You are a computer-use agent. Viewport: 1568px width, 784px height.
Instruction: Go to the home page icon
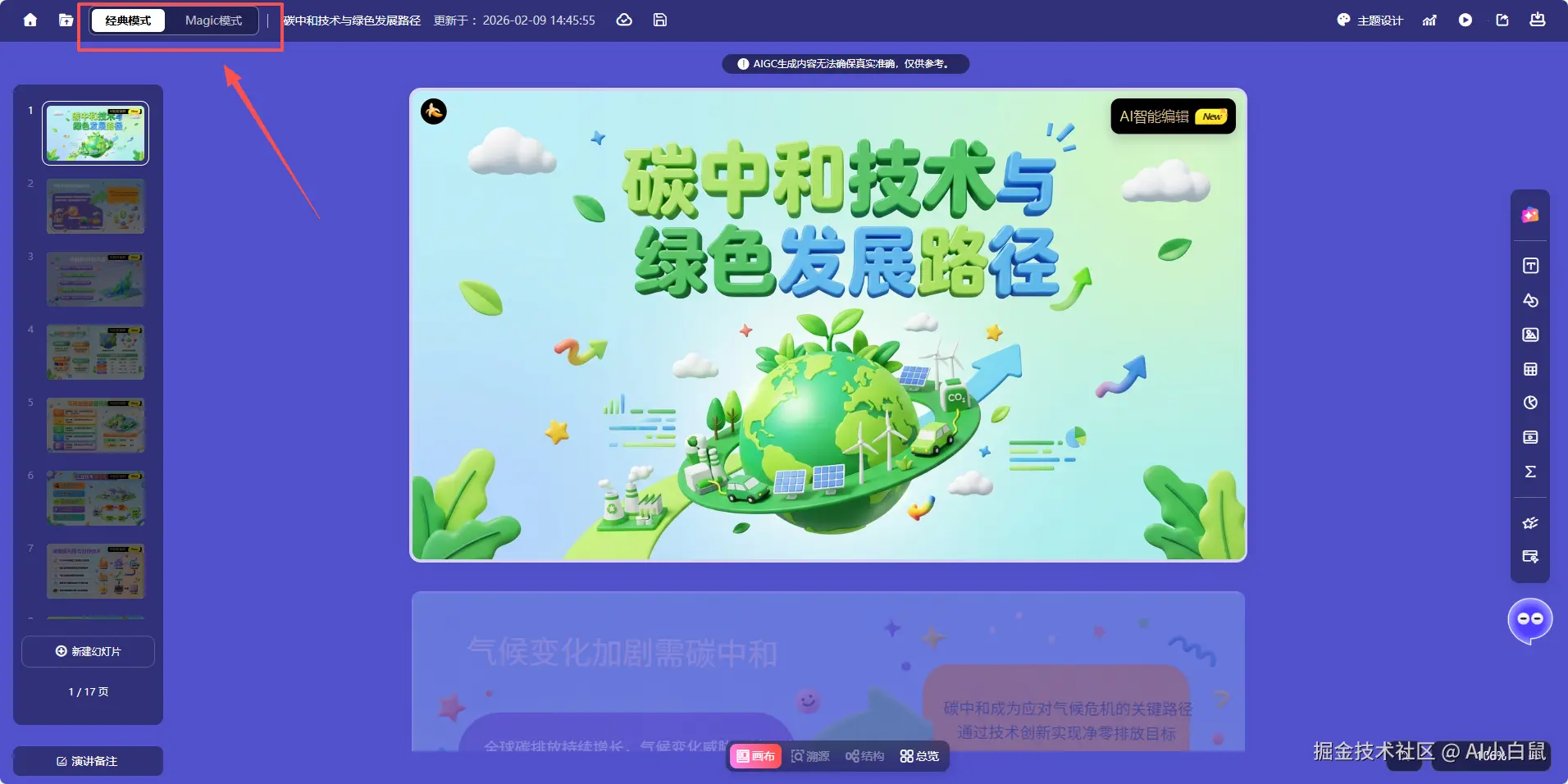pyautogui.click(x=30, y=20)
